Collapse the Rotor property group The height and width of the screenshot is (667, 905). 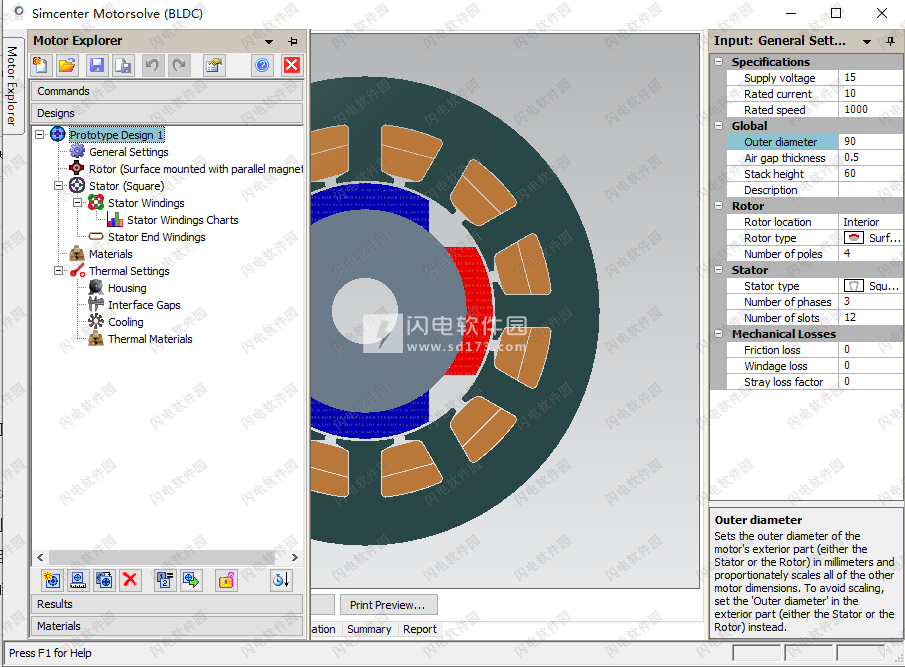point(719,205)
